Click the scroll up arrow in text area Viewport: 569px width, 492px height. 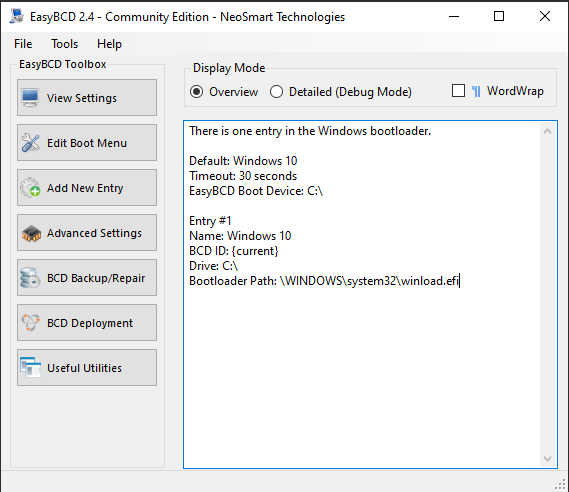pos(548,131)
